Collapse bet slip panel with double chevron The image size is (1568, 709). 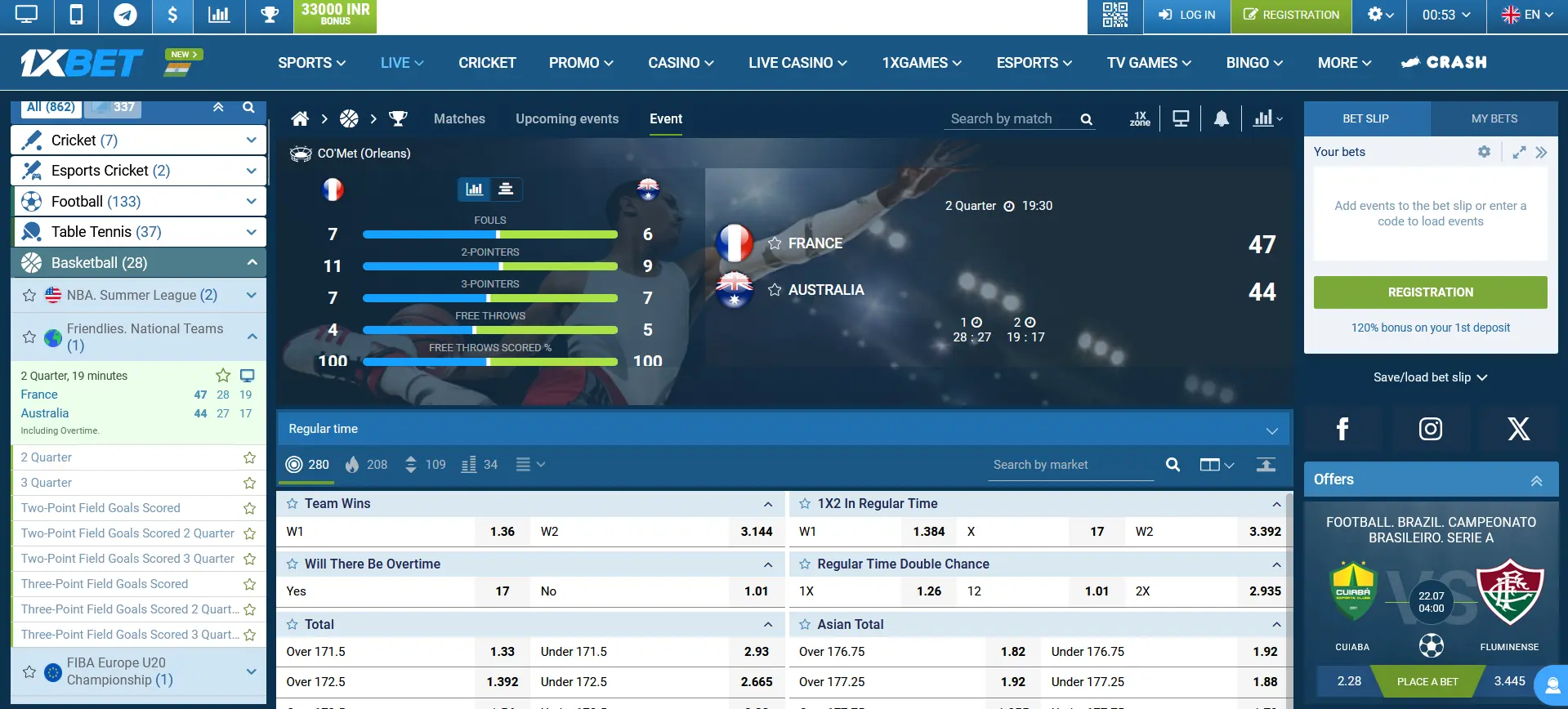pyautogui.click(x=1541, y=152)
